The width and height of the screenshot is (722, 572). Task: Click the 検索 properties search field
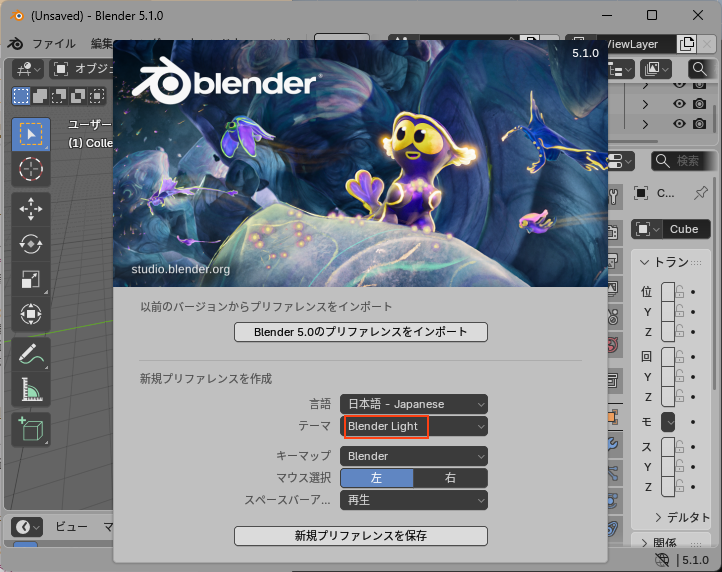[681, 161]
